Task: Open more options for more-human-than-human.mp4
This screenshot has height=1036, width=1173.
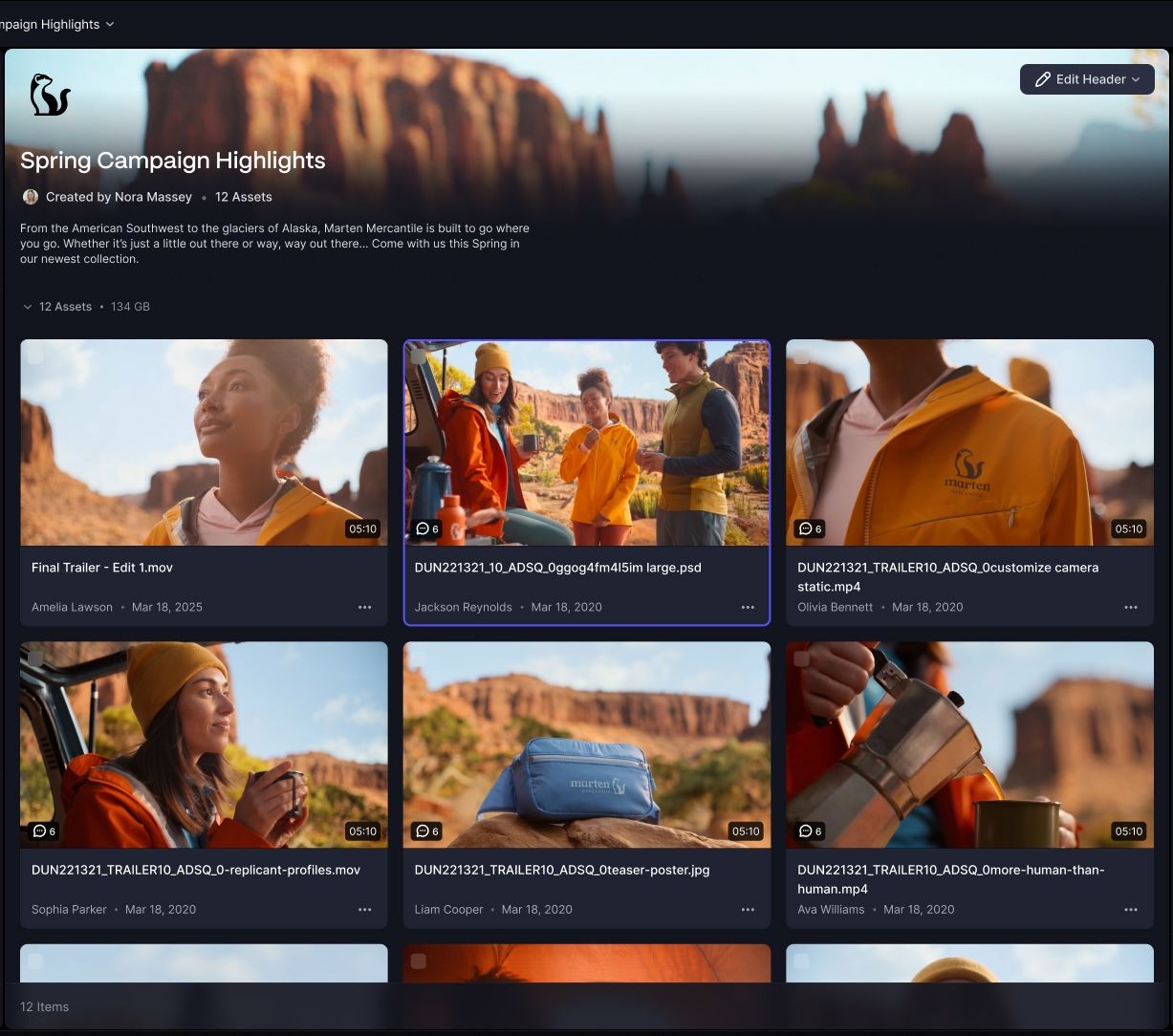Action: (1131, 910)
